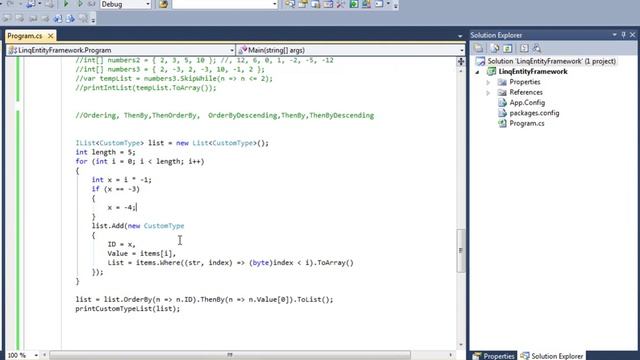
Task: Switch to the Solution Explorer bottom tab
Action: [551, 356]
